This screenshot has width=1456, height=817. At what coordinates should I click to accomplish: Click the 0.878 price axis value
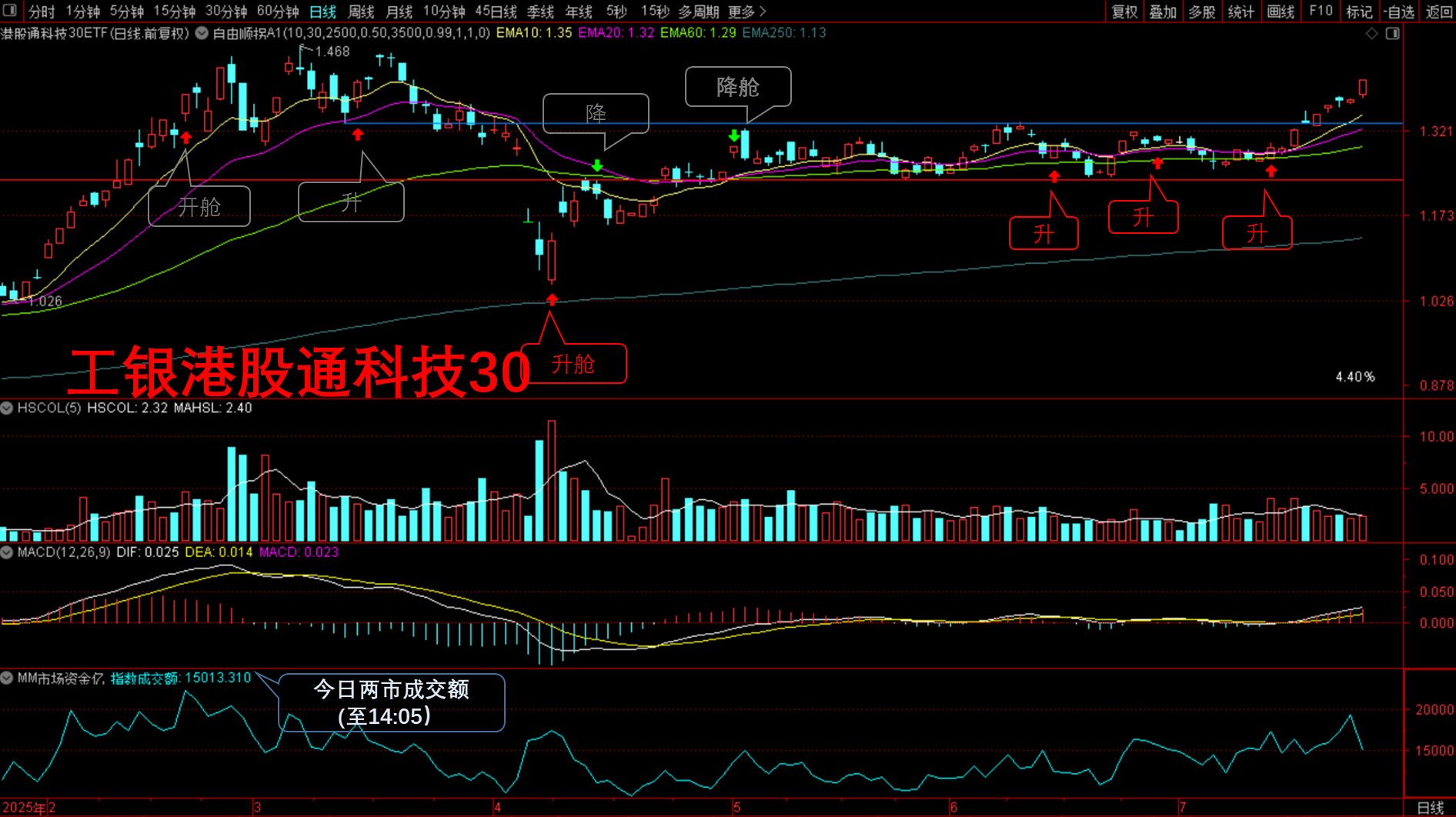click(x=1436, y=385)
